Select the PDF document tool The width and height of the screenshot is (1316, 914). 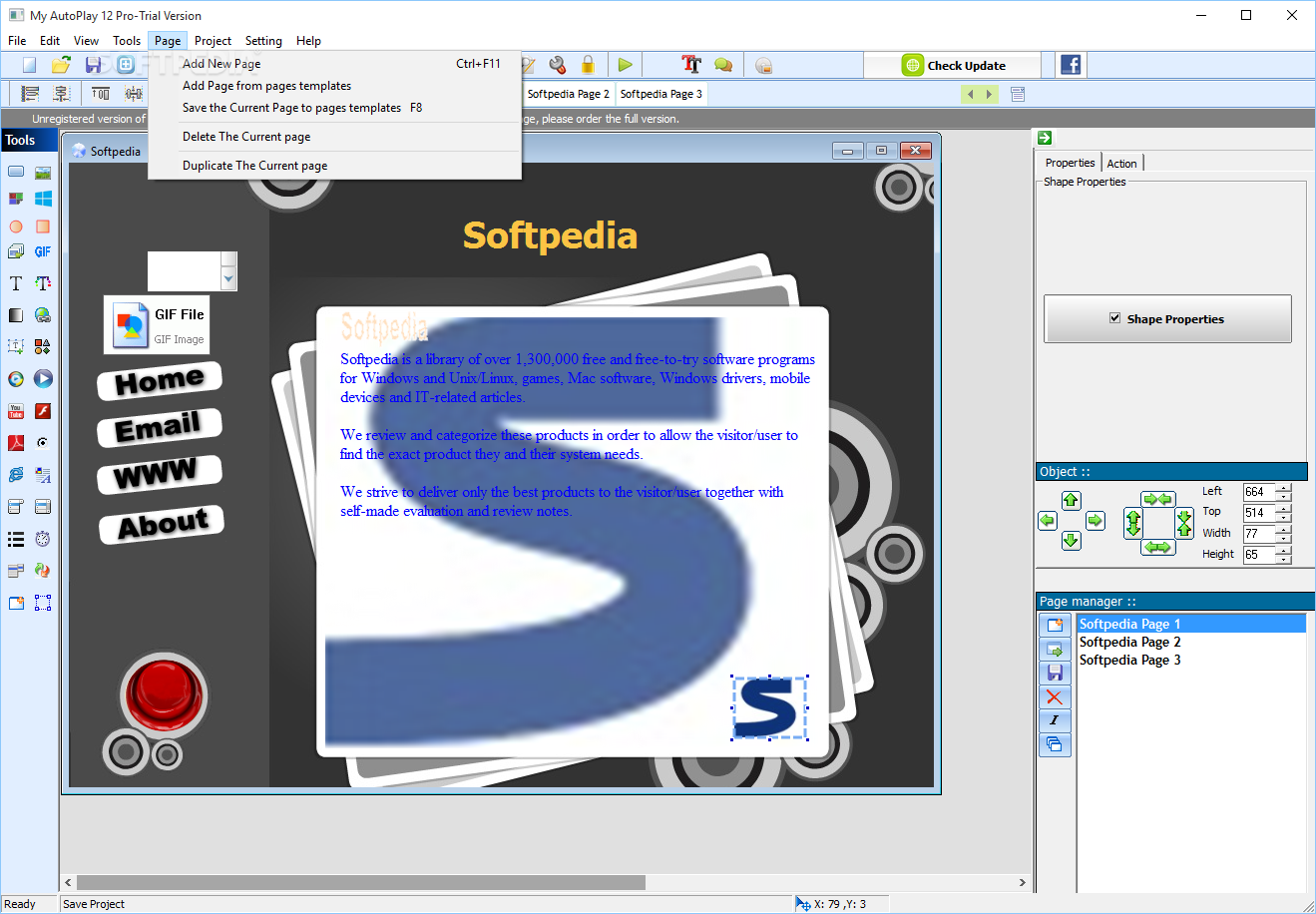(x=16, y=442)
